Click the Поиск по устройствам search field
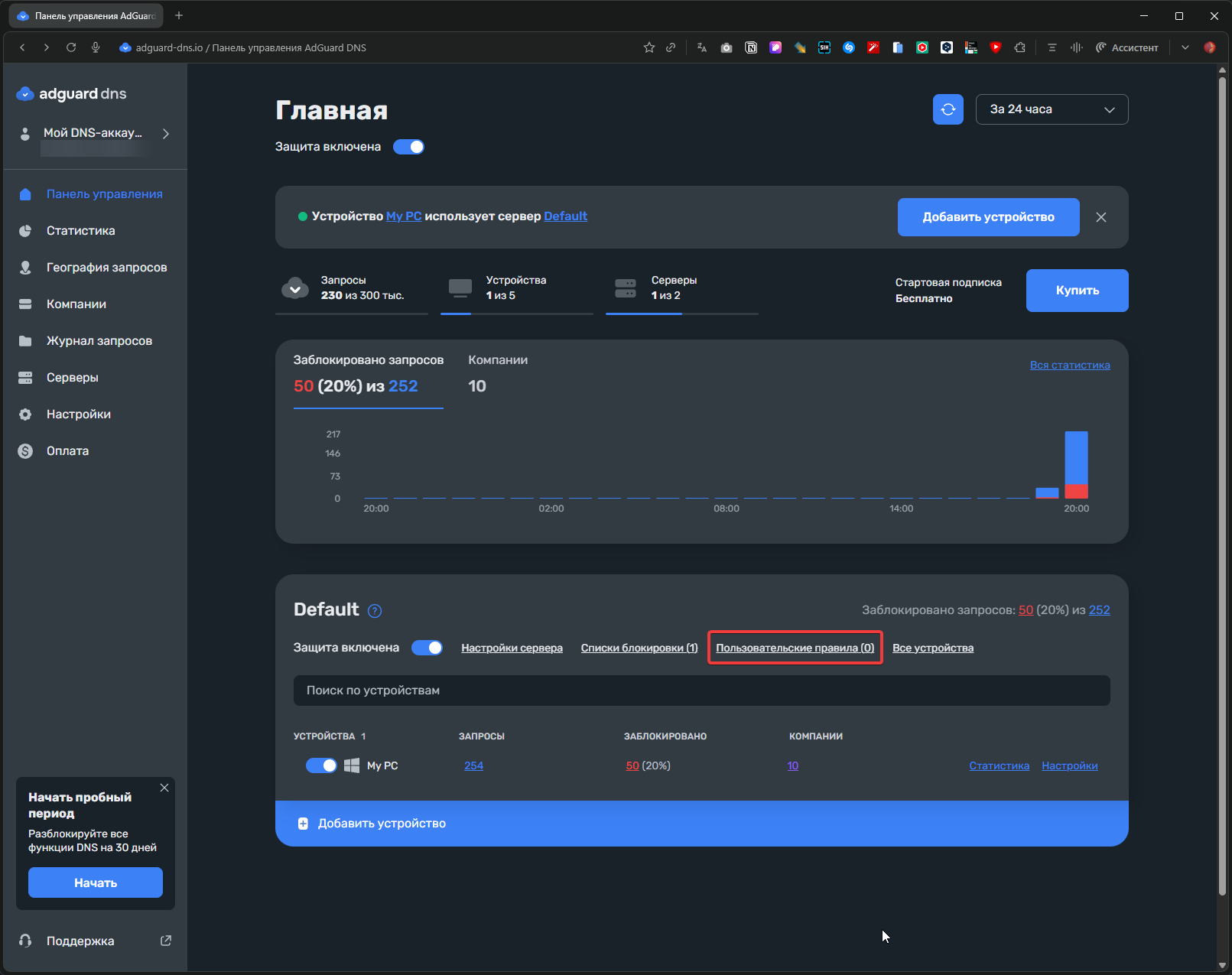 click(x=701, y=691)
